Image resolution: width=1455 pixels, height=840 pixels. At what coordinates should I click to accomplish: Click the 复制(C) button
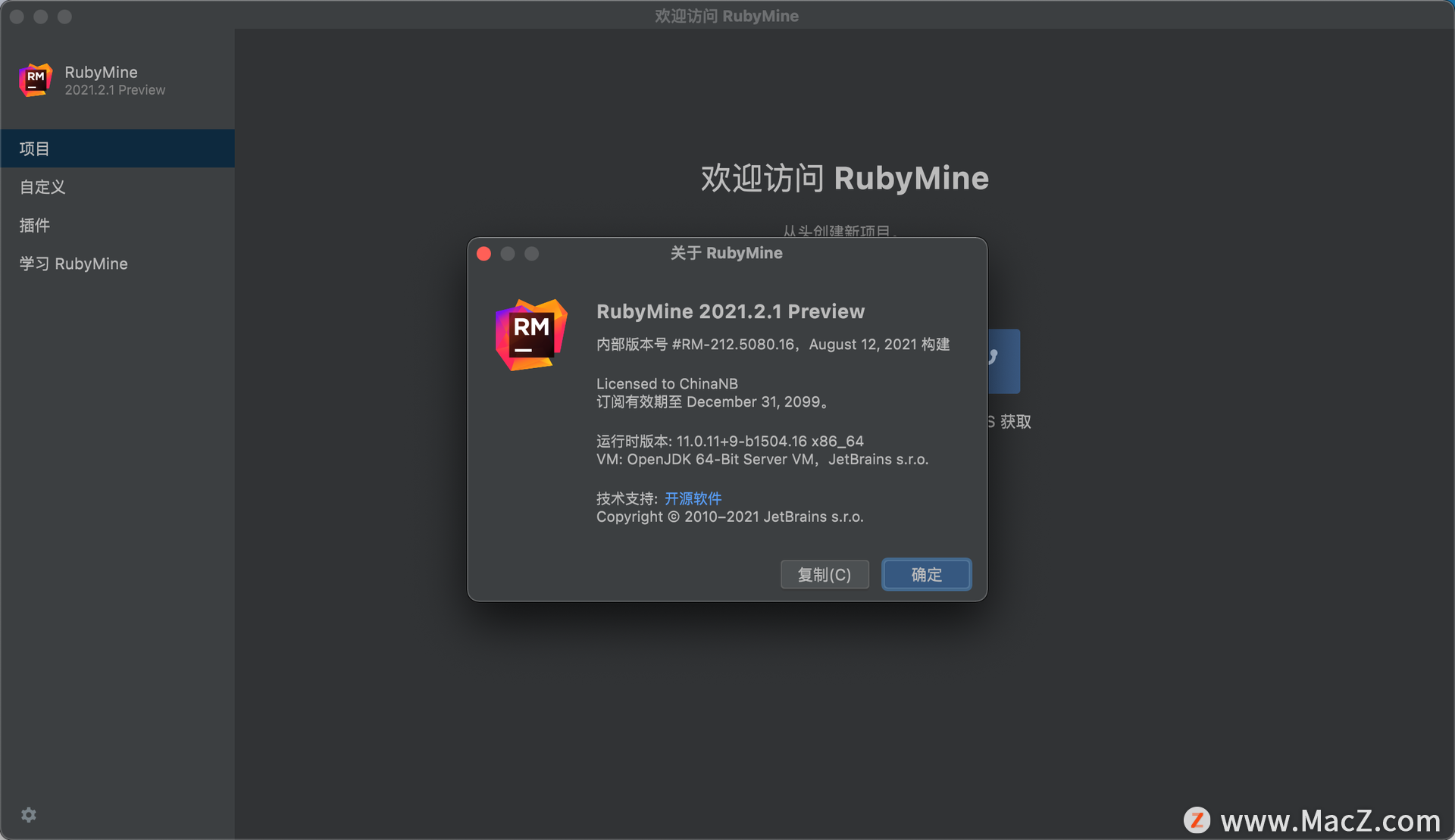point(824,574)
